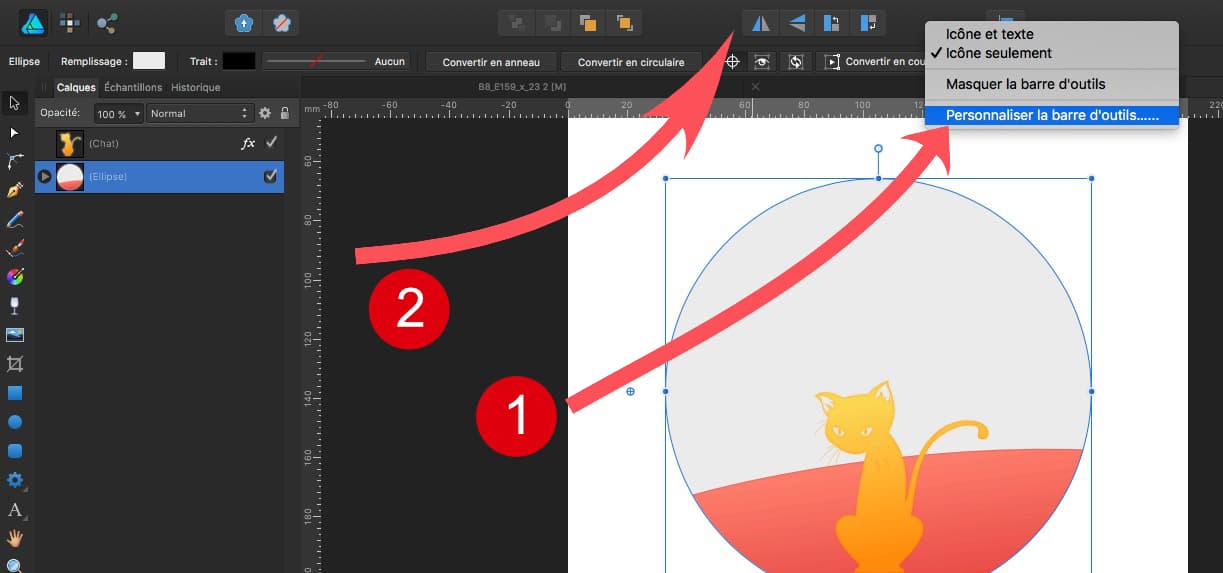Select the Node tool
This screenshot has height=573, width=1223.
tap(15, 132)
